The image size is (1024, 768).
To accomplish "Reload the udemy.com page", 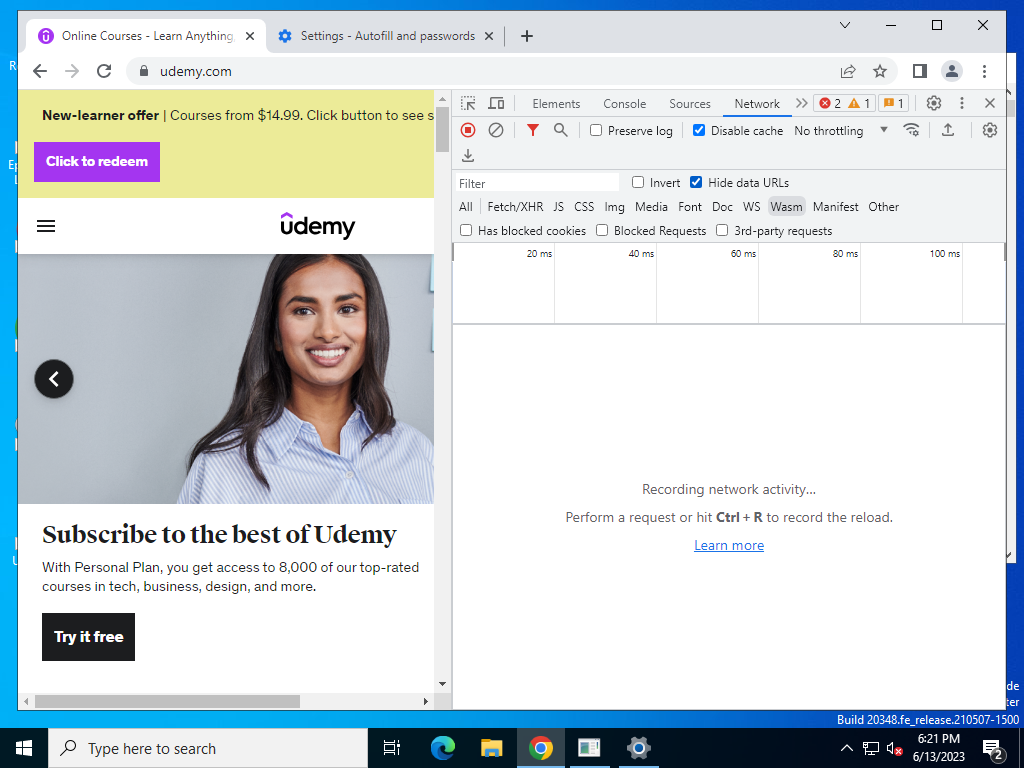I will click(104, 71).
